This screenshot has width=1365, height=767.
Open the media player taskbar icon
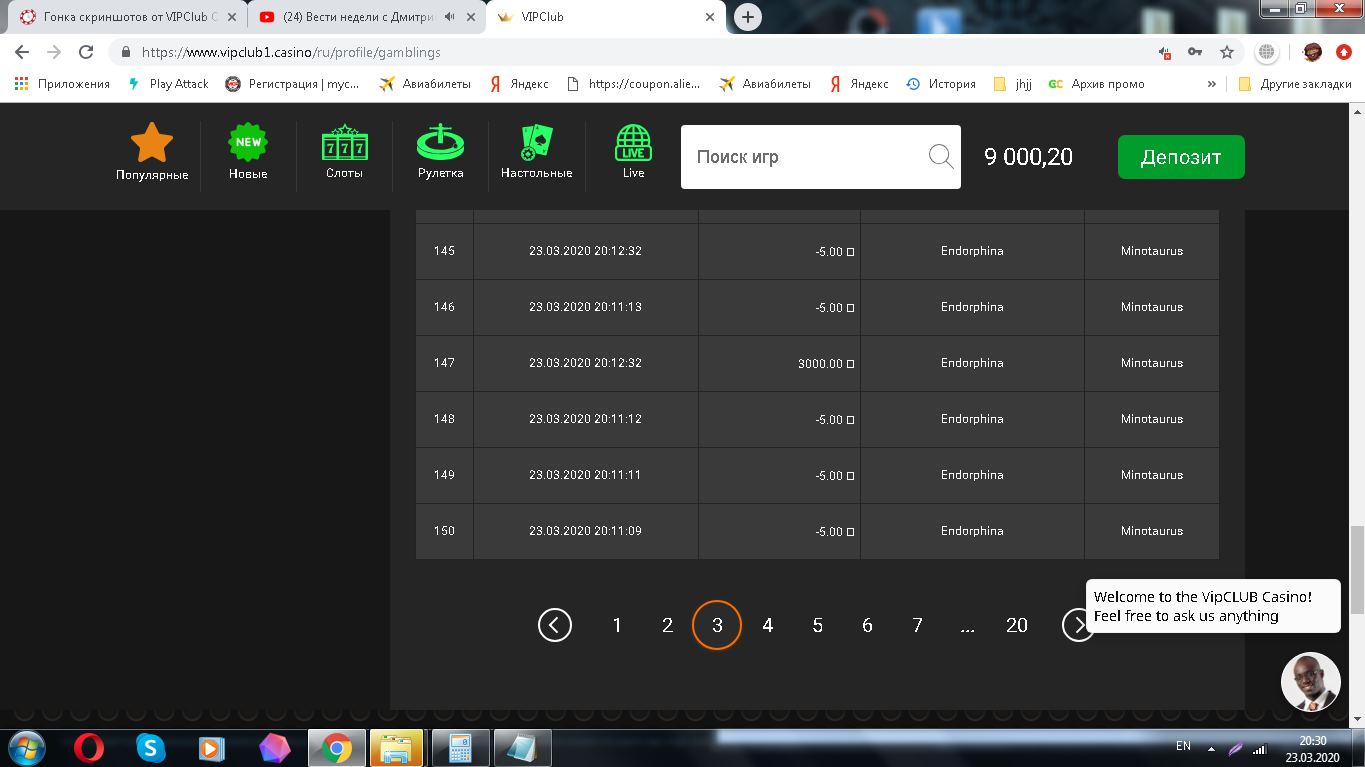tap(212, 748)
